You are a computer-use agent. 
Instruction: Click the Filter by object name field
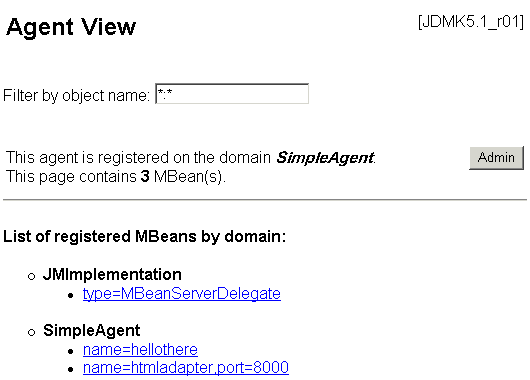tap(232, 94)
